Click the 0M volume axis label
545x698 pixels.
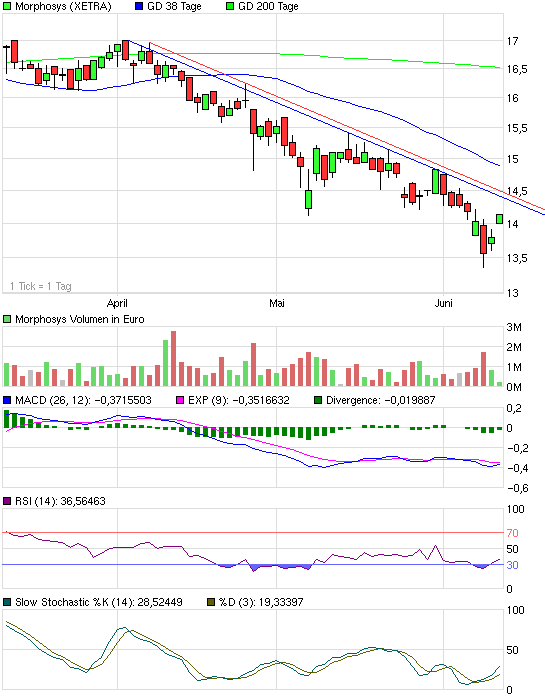coord(514,387)
